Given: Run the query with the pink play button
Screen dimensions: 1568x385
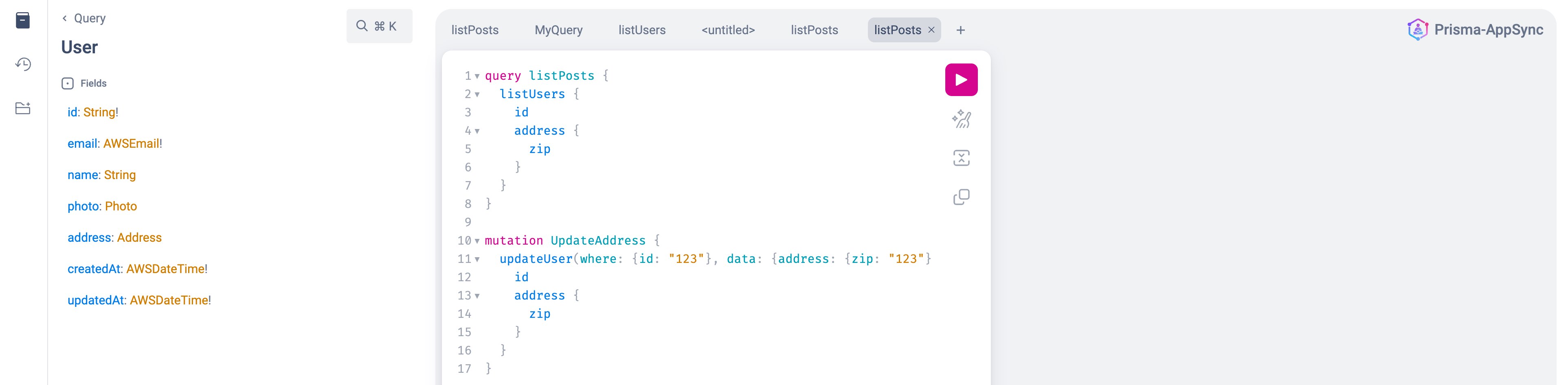Looking at the screenshot, I should pyautogui.click(x=960, y=79).
